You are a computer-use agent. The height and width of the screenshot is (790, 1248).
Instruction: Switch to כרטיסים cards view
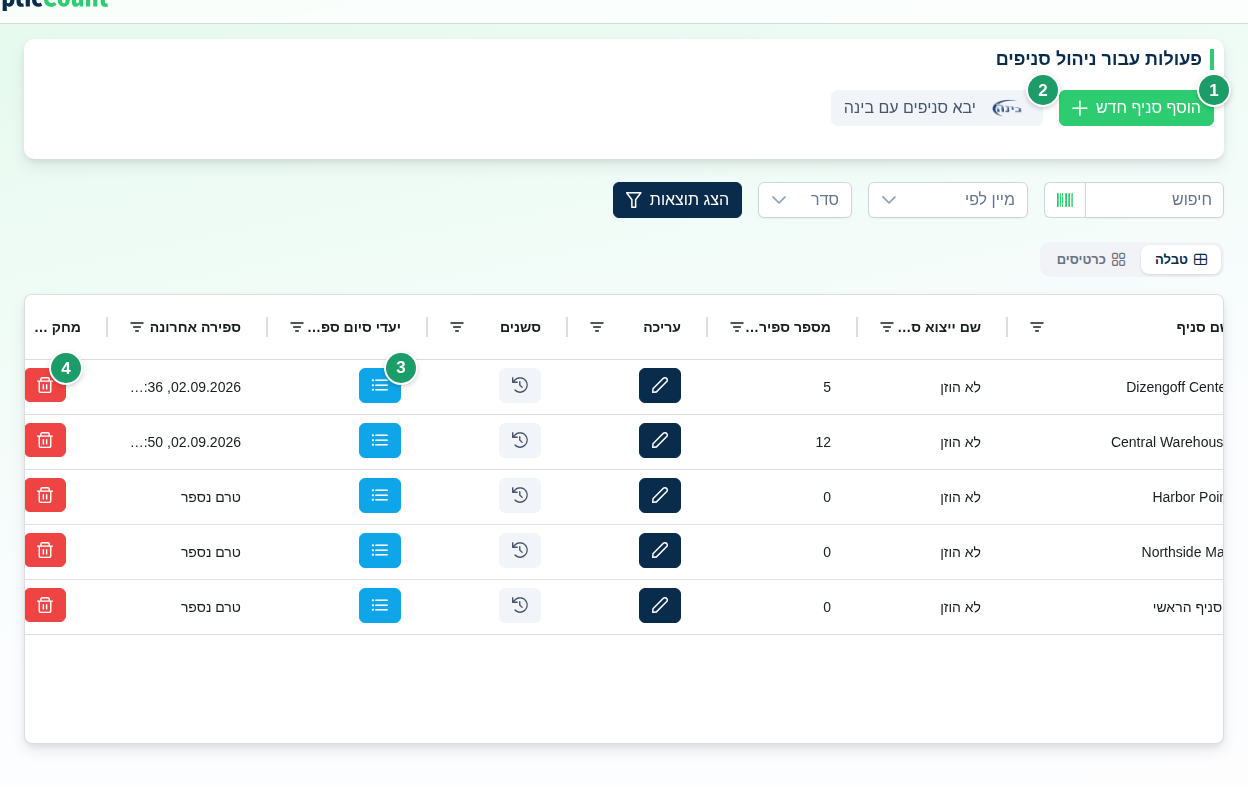(x=1091, y=259)
